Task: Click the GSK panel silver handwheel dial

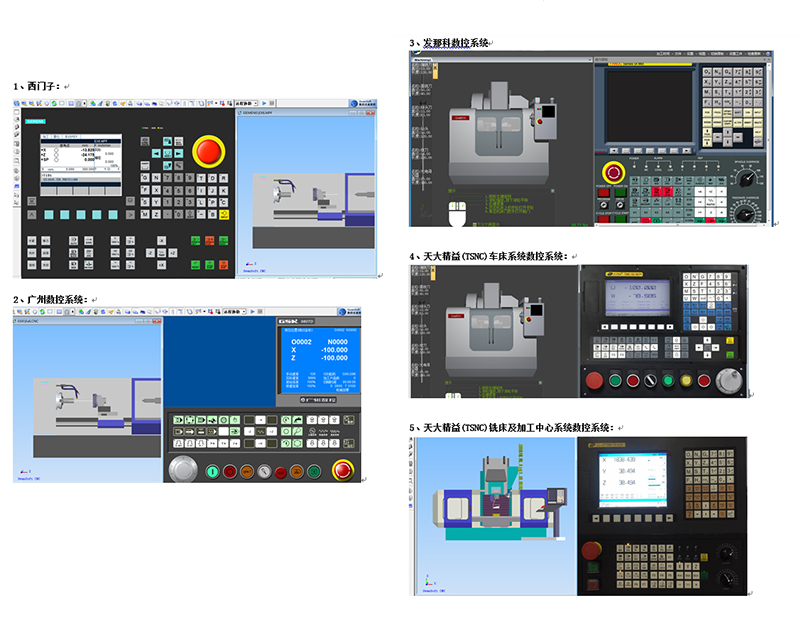Action: tap(183, 468)
